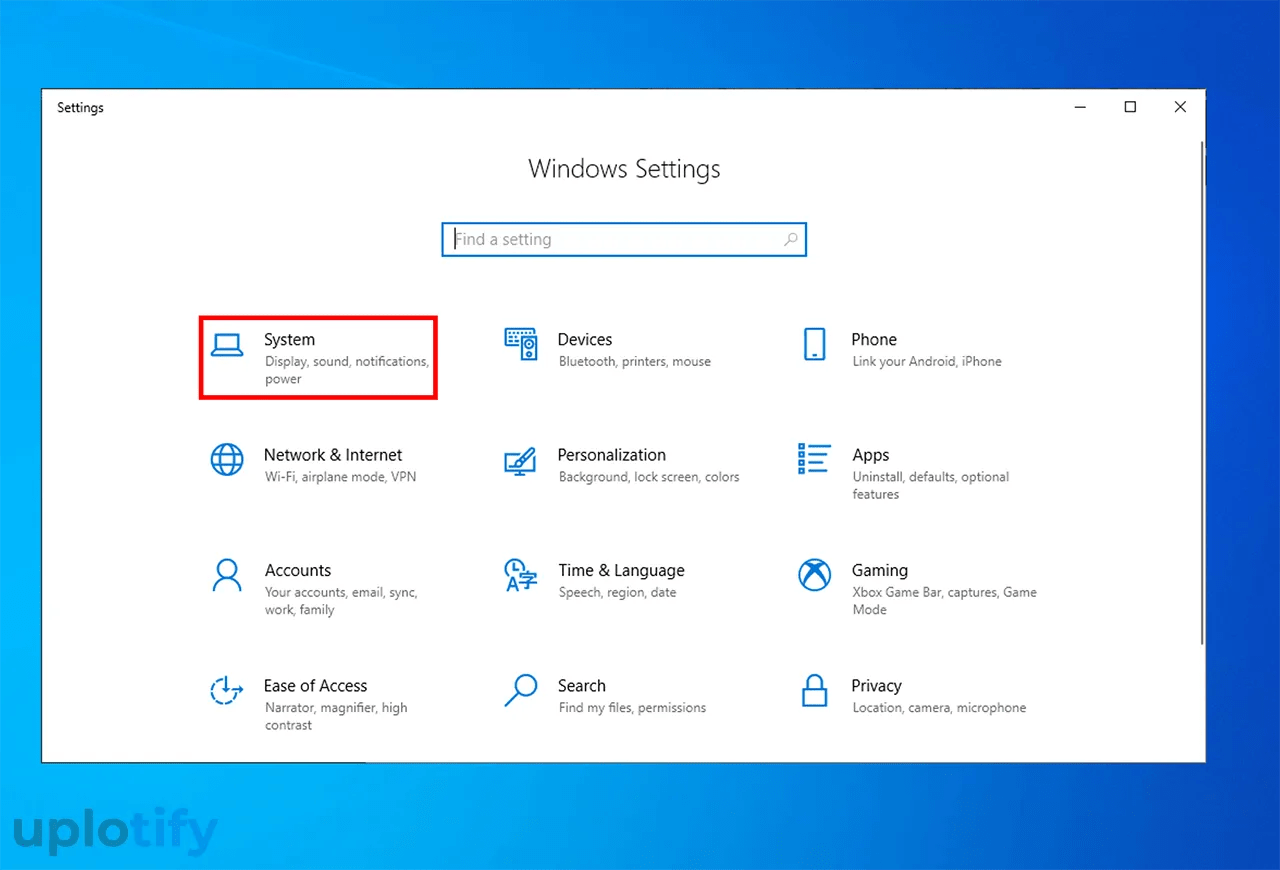Open the Accounts label
This screenshot has width=1280, height=870.
tap(298, 571)
